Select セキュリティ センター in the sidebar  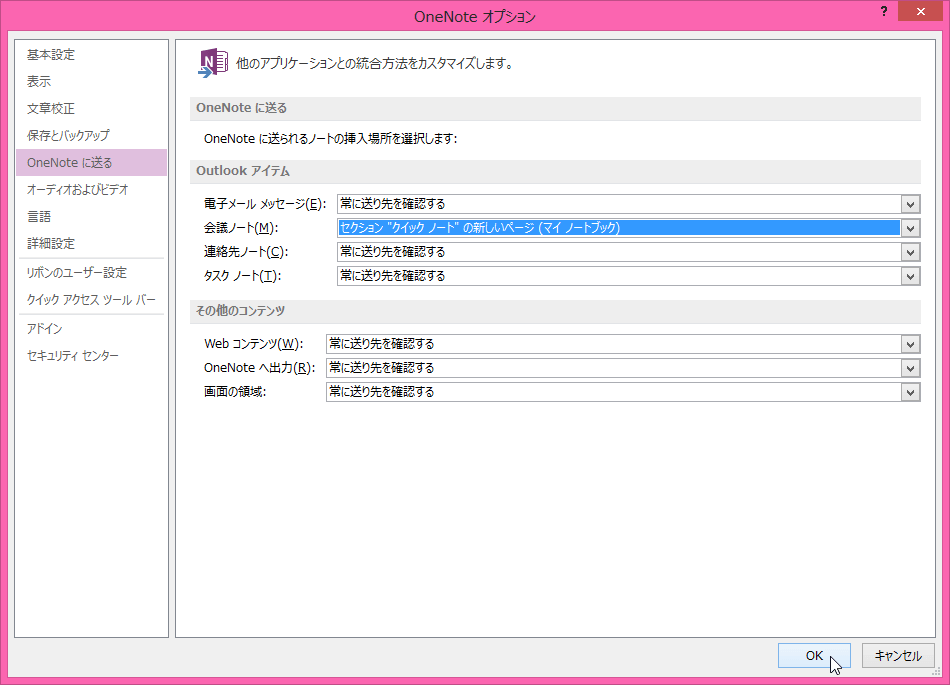(91, 356)
